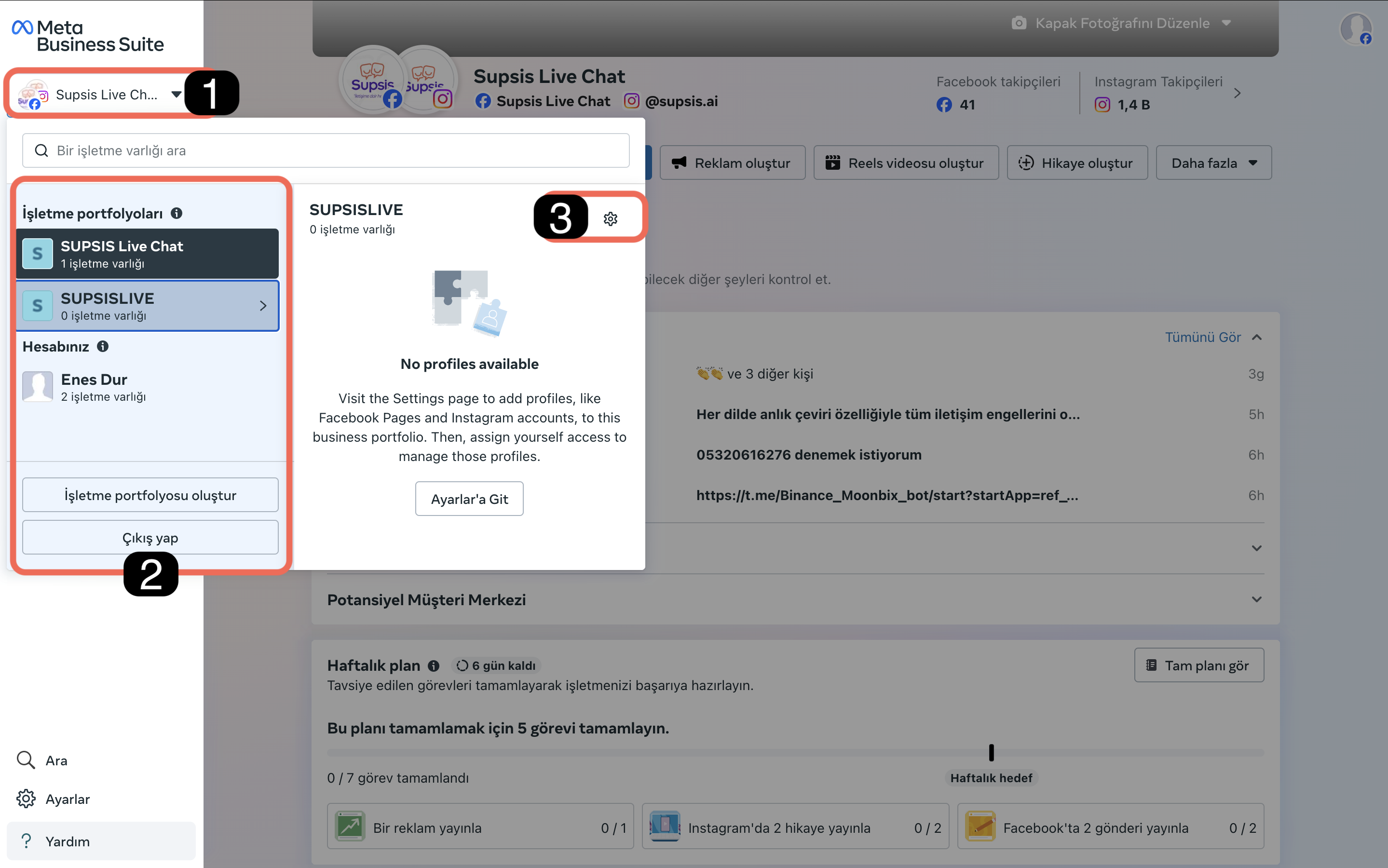Open the Supsis Live Chat account switcher dropdown

tap(100, 94)
